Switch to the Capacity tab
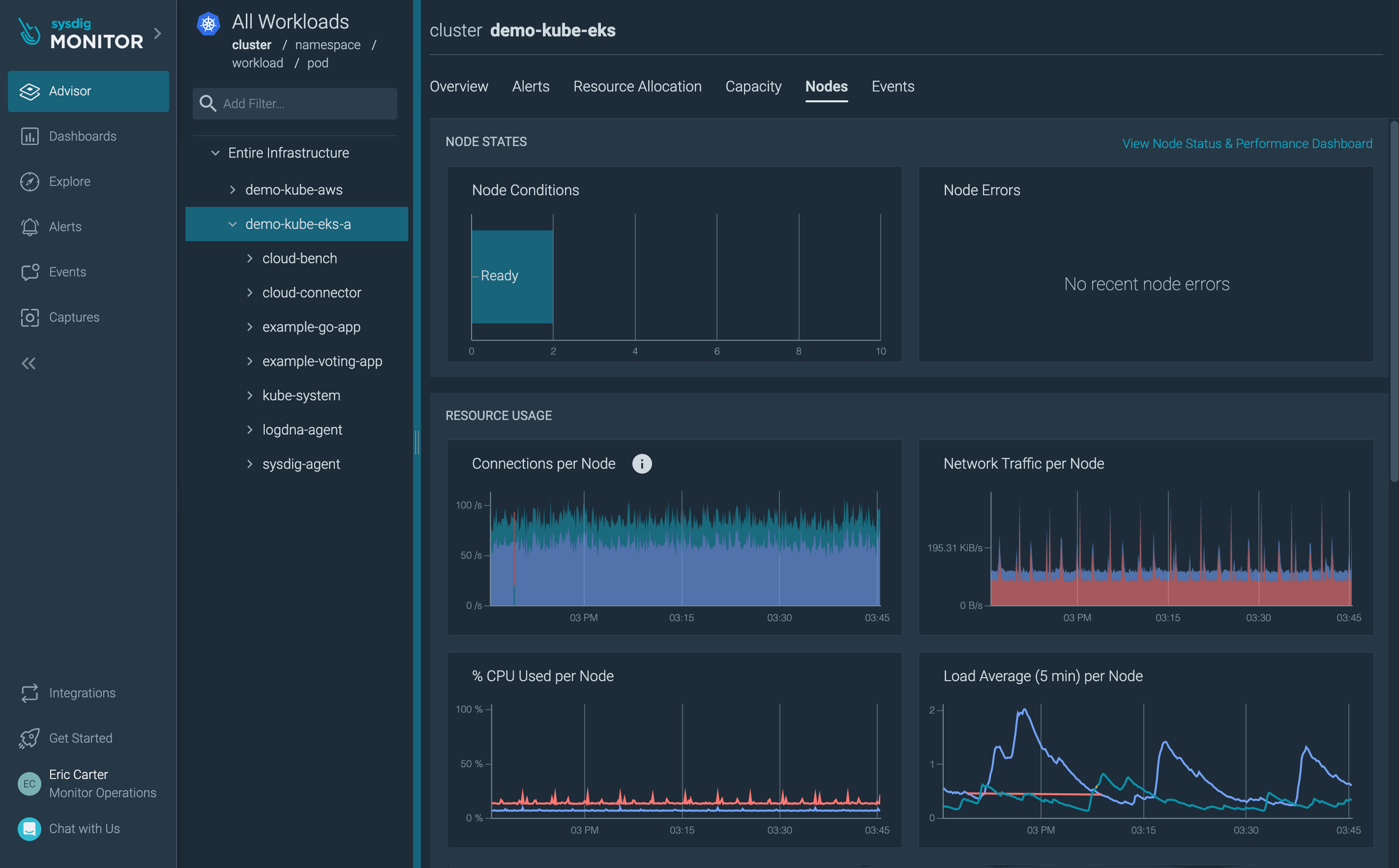1399x868 pixels. pyautogui.click(x=753, y=86)
